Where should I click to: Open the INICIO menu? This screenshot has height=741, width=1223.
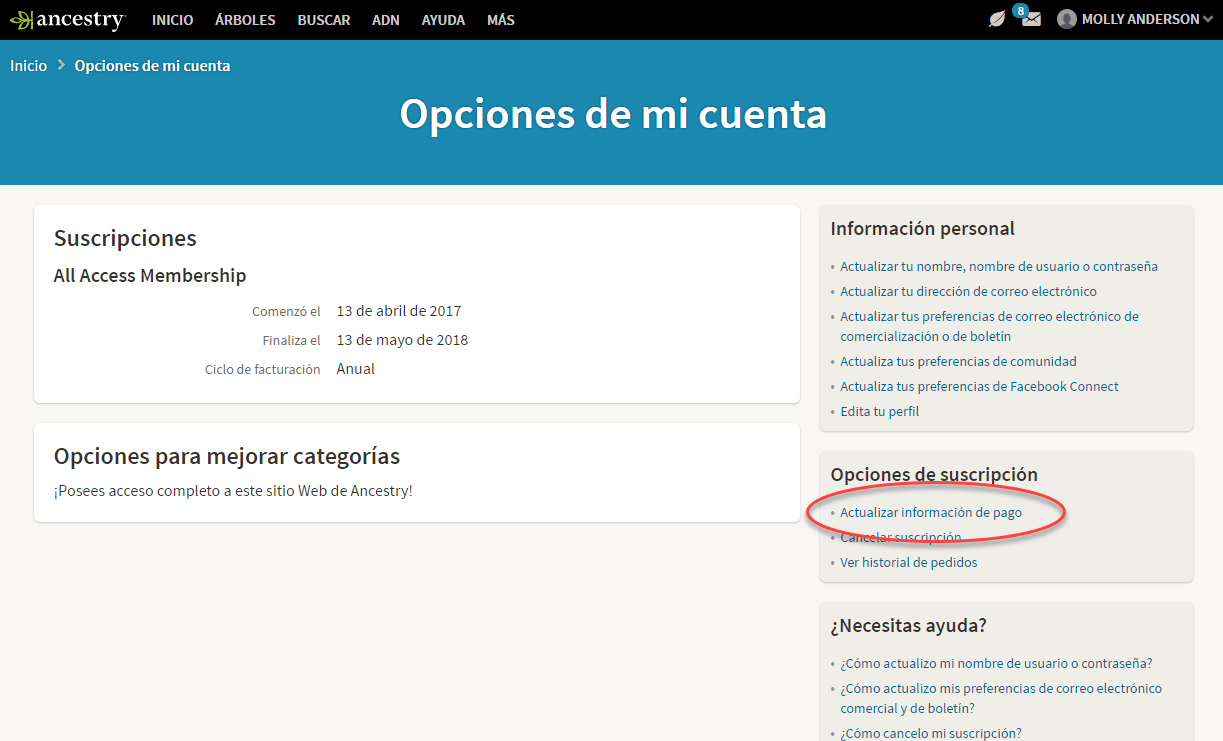173,20
